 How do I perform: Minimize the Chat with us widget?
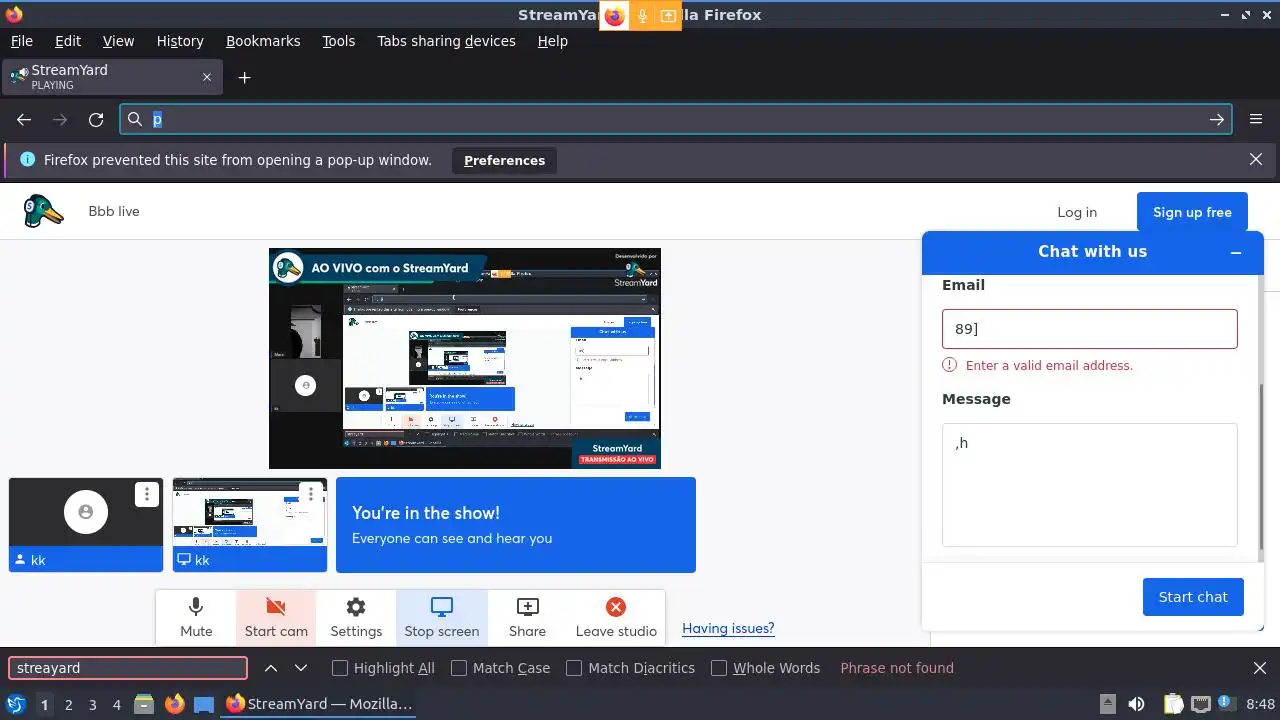coord(1236,253)
